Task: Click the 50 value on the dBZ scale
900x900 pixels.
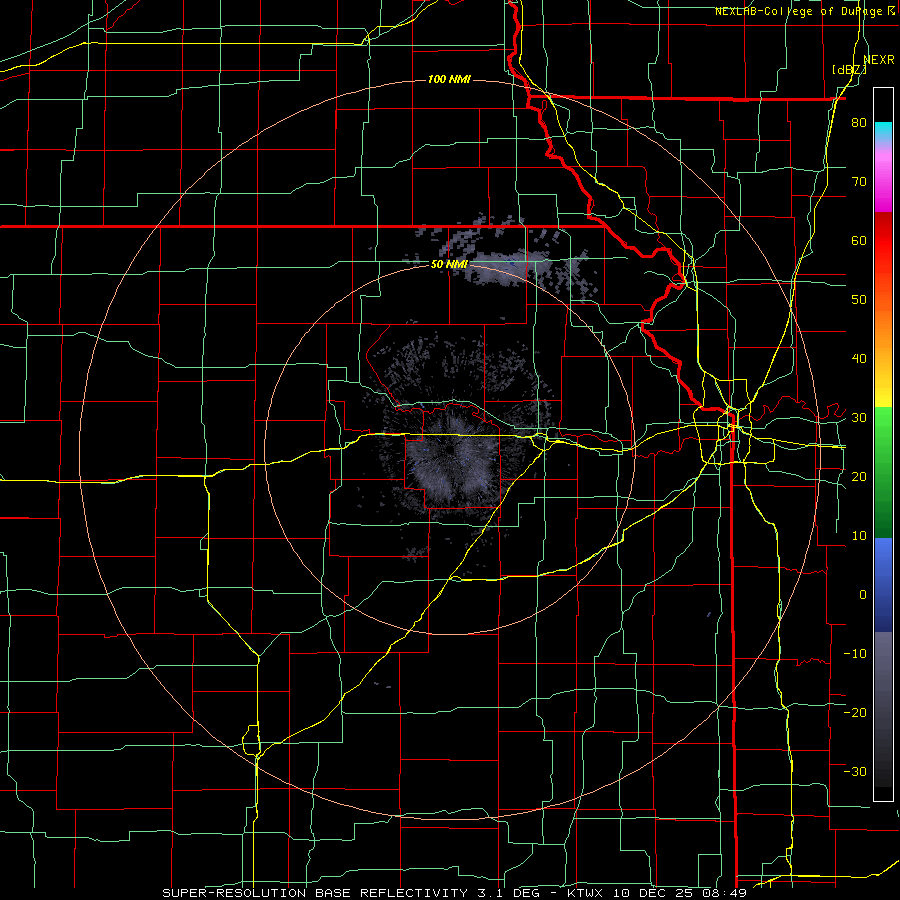Action: point(859,300)
